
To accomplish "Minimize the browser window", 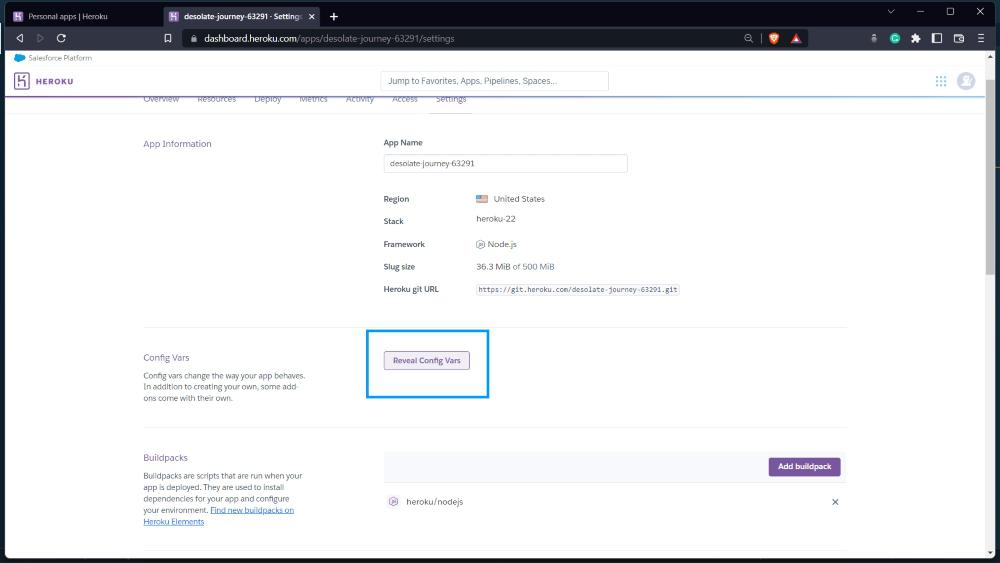I will [x=920, y=11].
